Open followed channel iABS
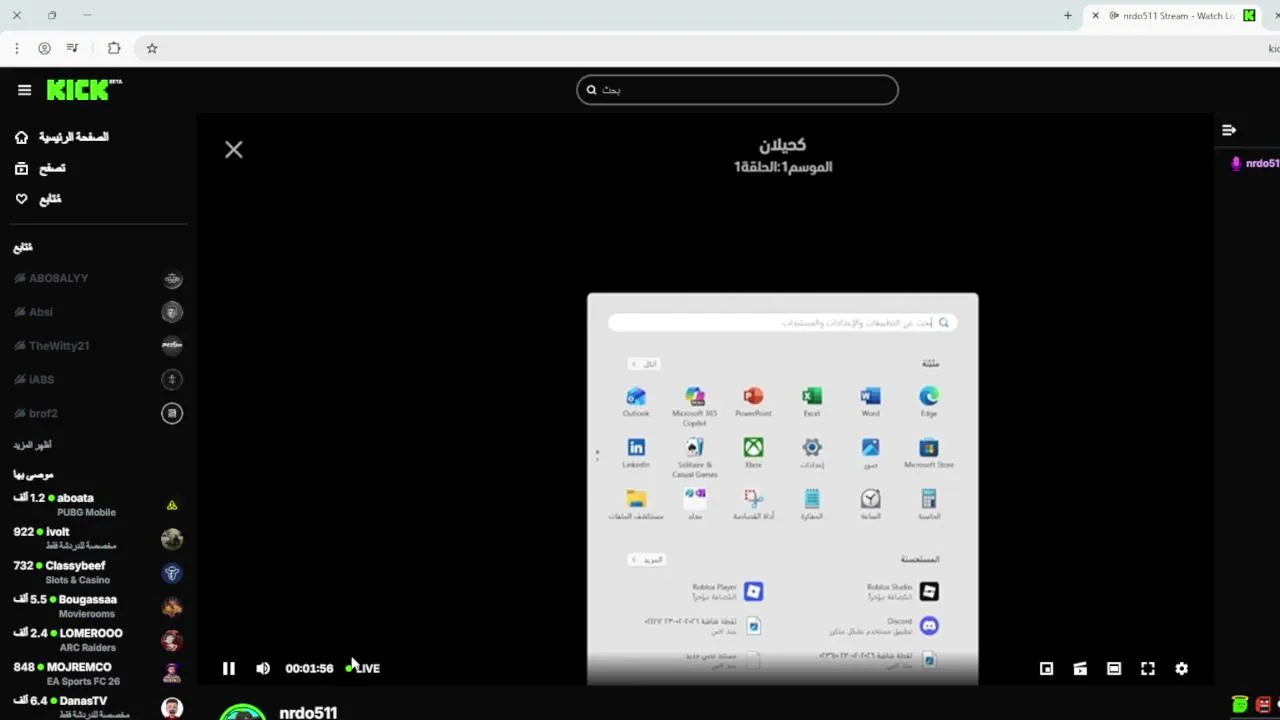 pos(97,380)
